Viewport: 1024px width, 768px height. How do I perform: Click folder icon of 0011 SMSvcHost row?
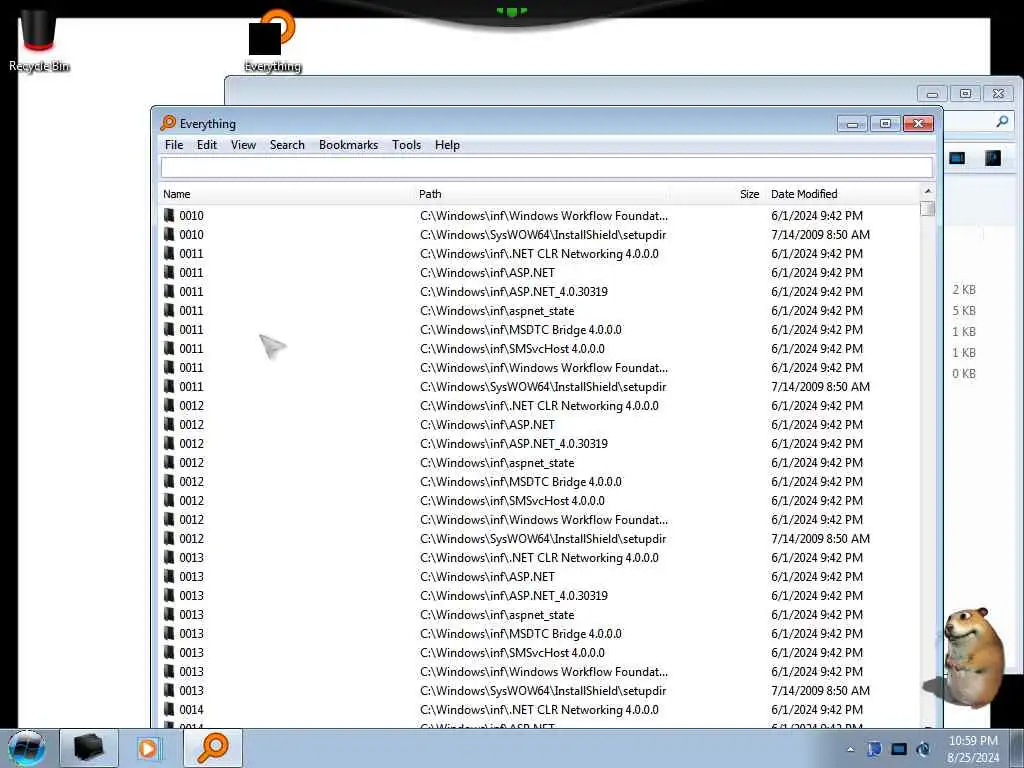click(169, 348)
